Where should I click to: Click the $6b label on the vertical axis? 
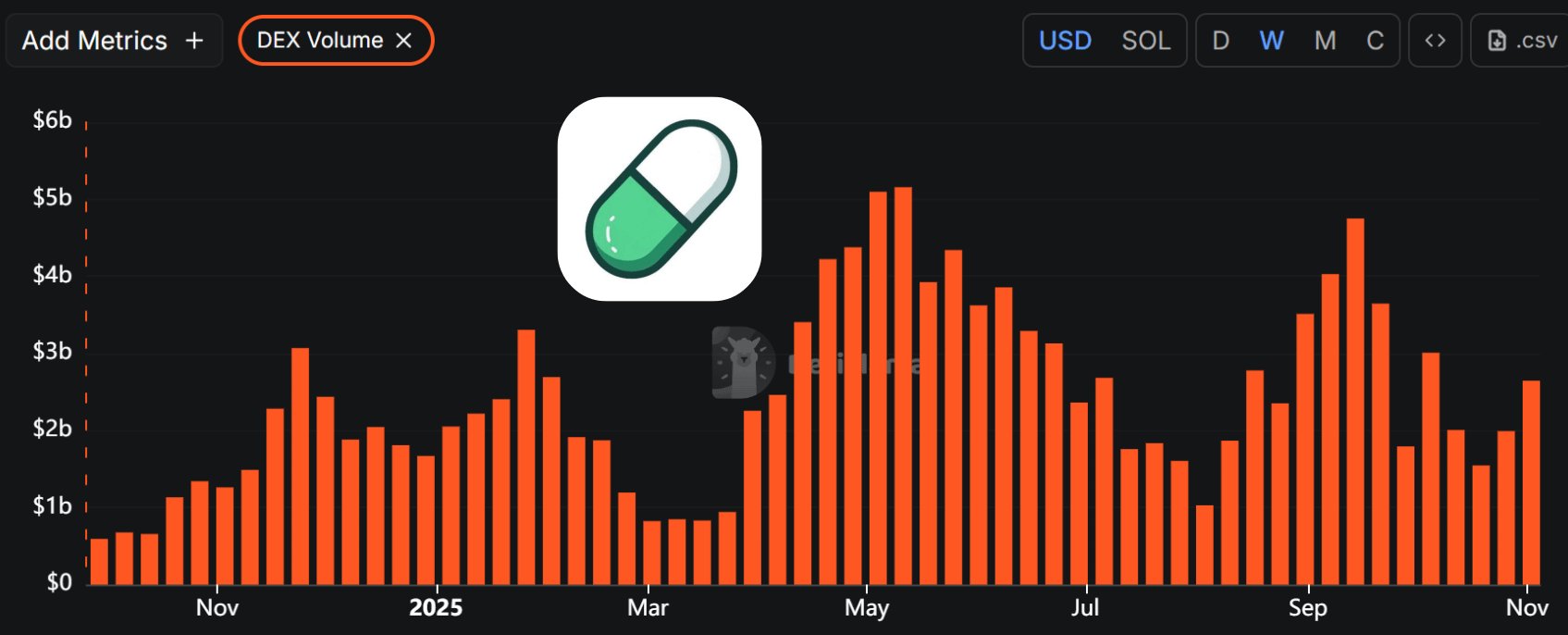[52, 120]
